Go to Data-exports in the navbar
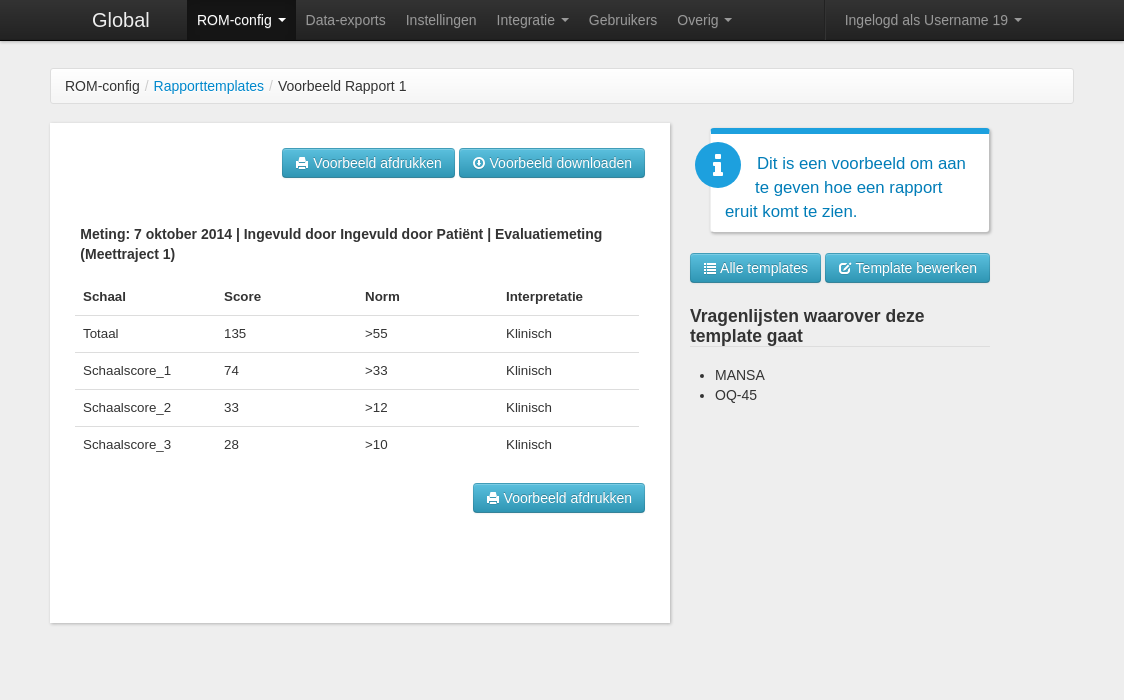The image size is (1124, 700). 345,20
